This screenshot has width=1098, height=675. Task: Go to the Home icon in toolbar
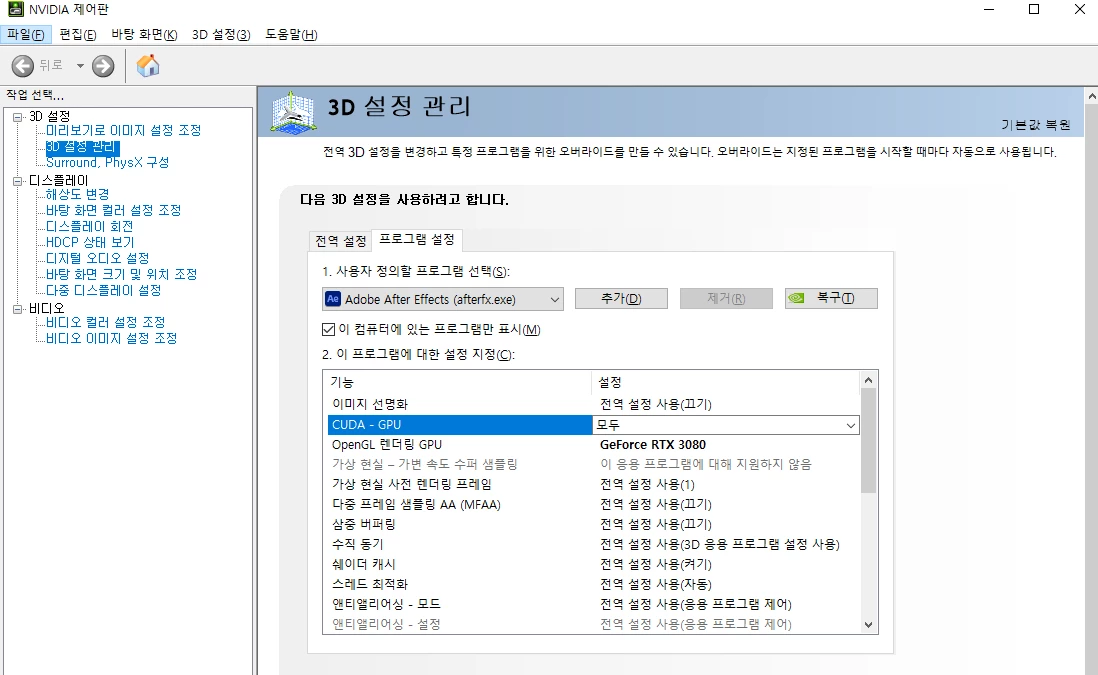tap(148, 66)
